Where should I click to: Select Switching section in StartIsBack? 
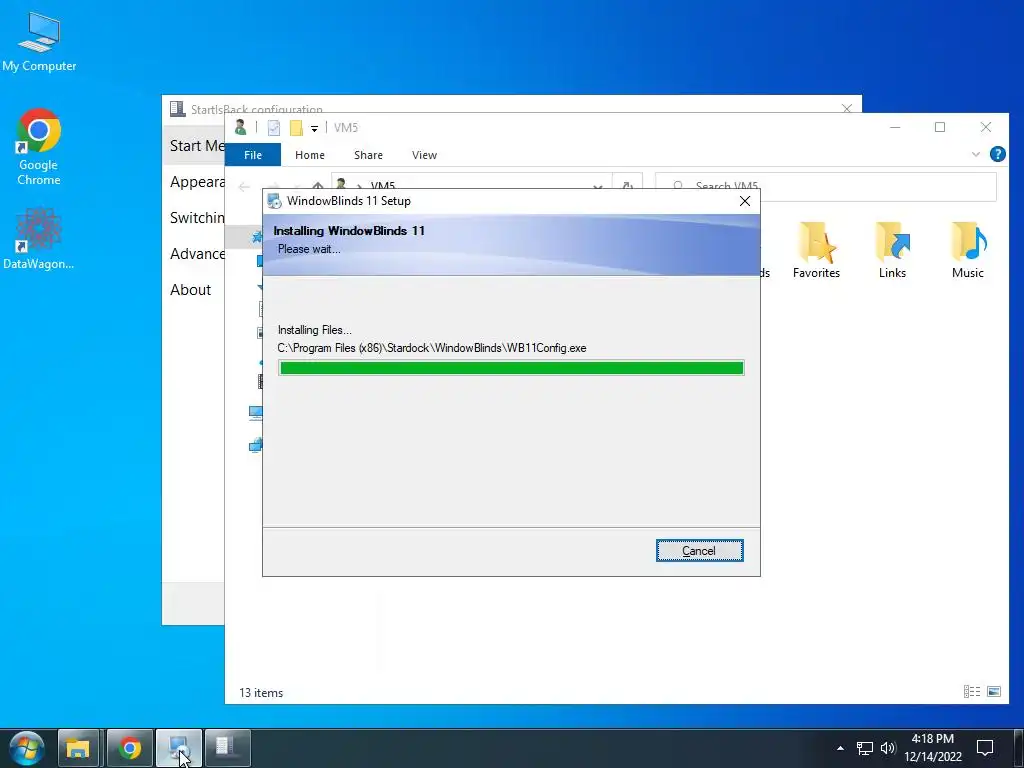(197, 217)
